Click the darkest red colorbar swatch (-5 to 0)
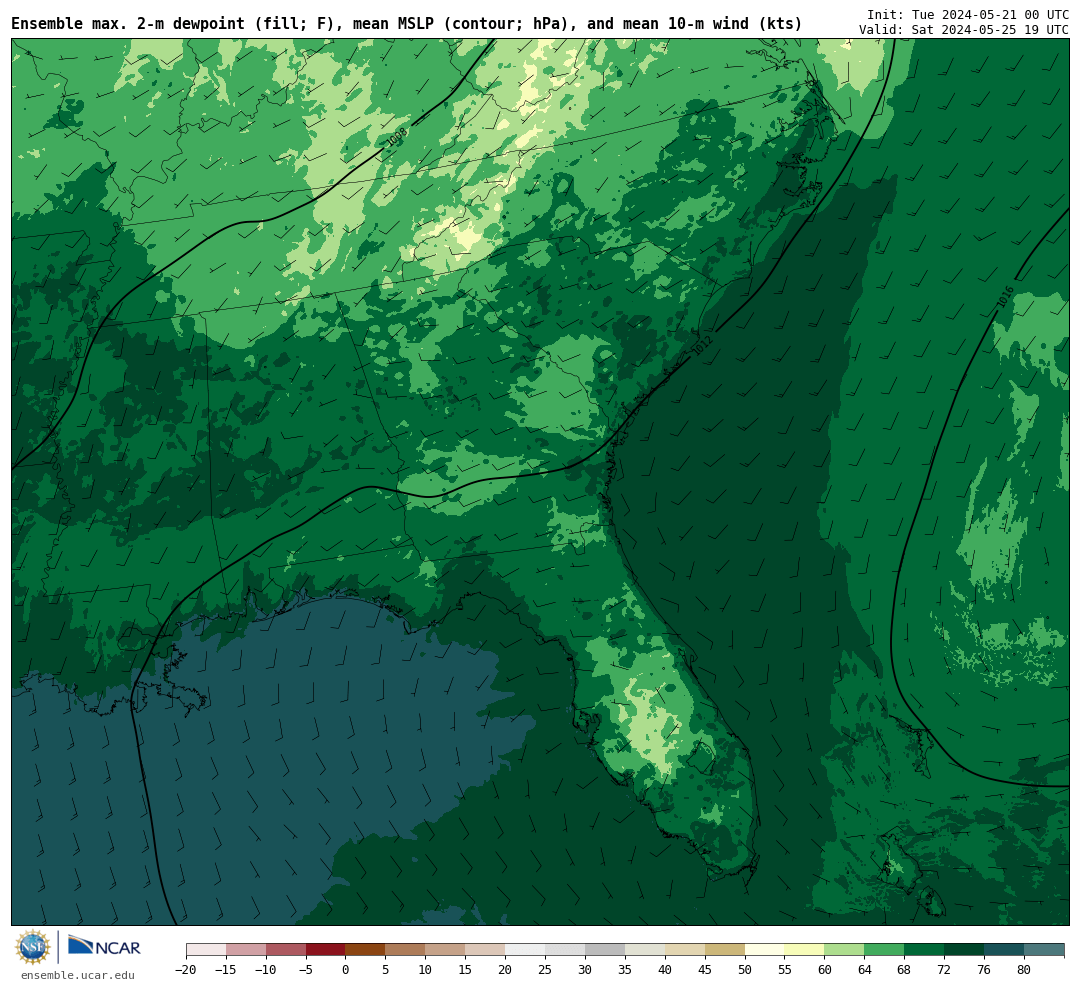The width and height of the screenshot is (1080, 988). pos(325,950)
